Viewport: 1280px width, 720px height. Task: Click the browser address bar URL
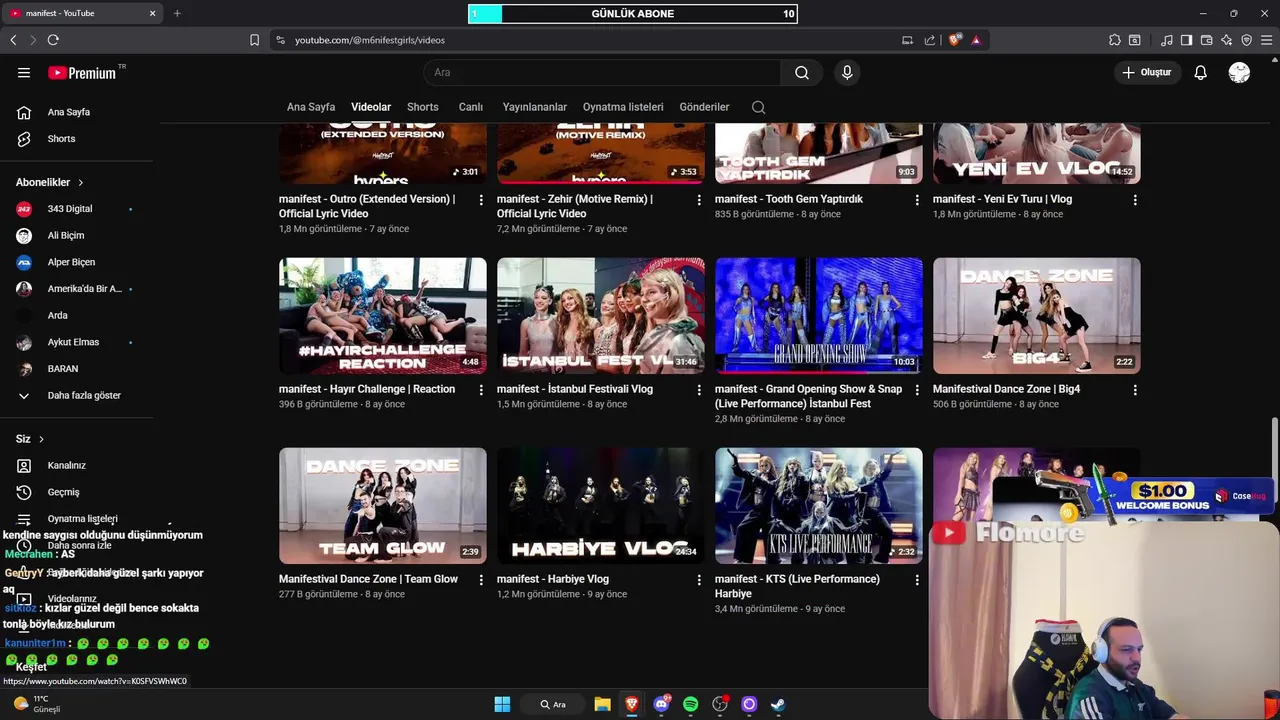(370, 40)
